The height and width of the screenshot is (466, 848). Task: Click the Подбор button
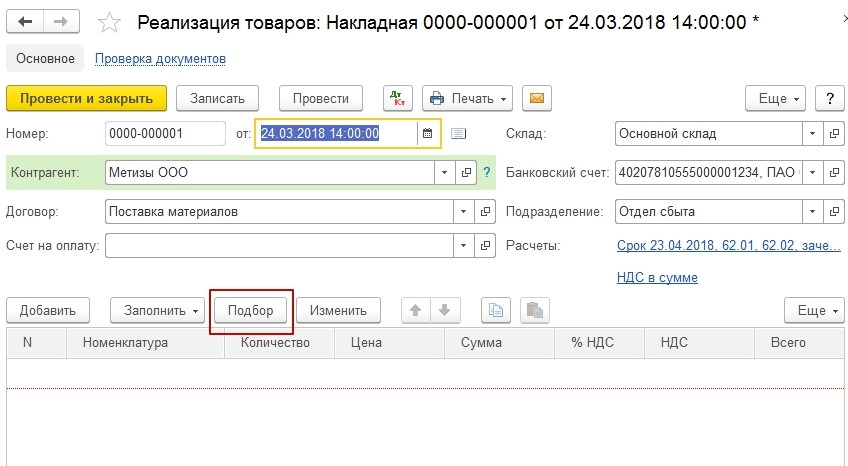[250, 310]
